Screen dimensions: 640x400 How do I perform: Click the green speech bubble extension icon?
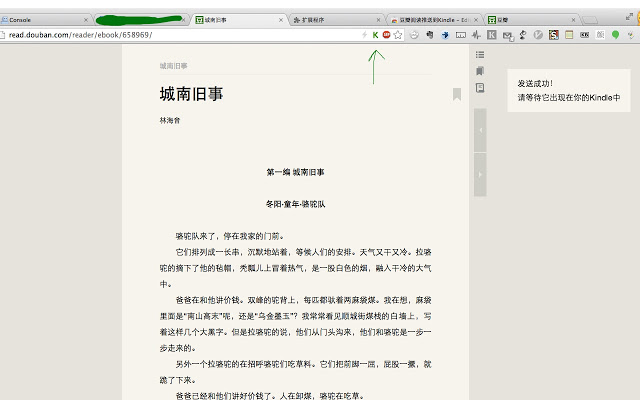click(616, 35)
